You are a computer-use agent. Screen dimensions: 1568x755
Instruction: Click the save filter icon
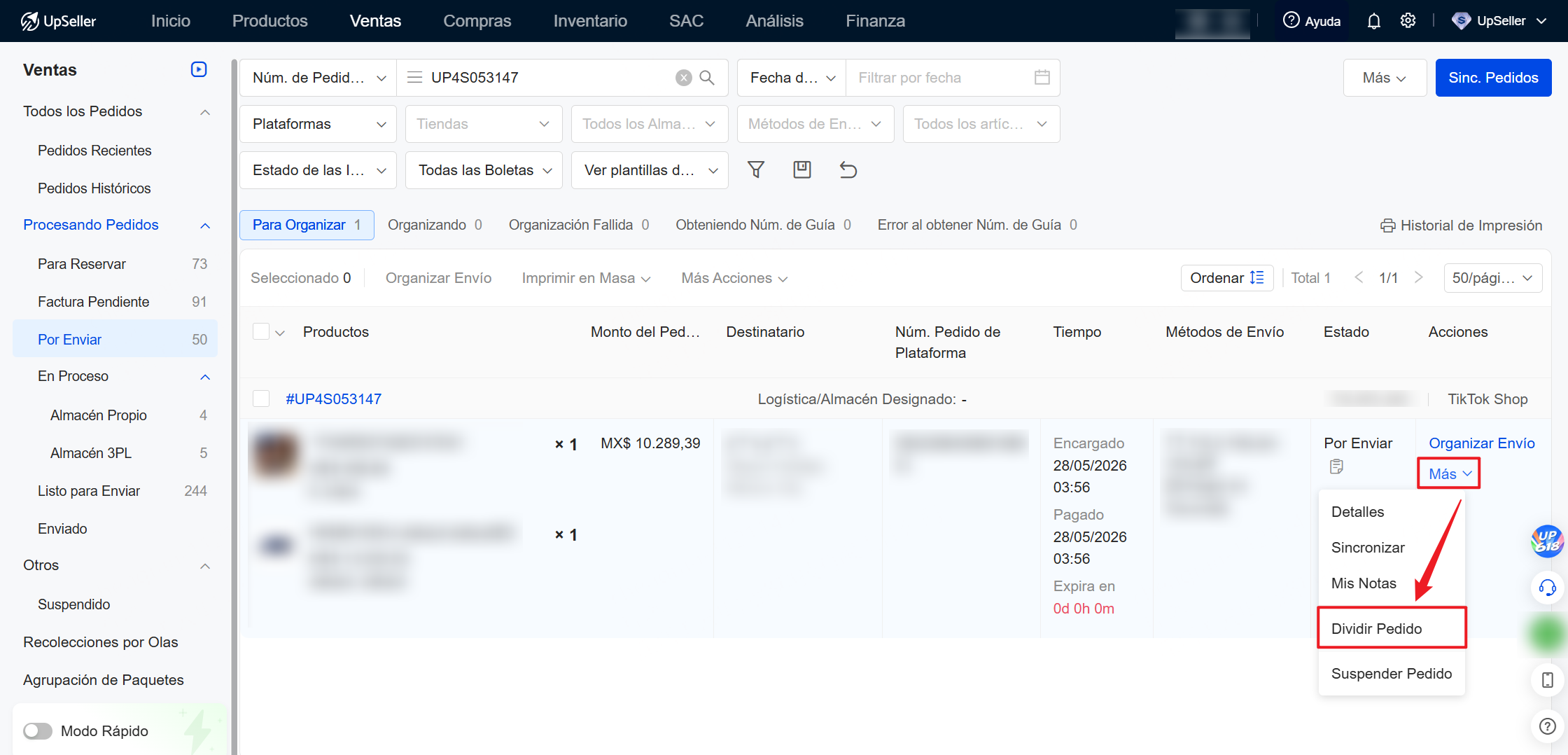click(802, 169)
